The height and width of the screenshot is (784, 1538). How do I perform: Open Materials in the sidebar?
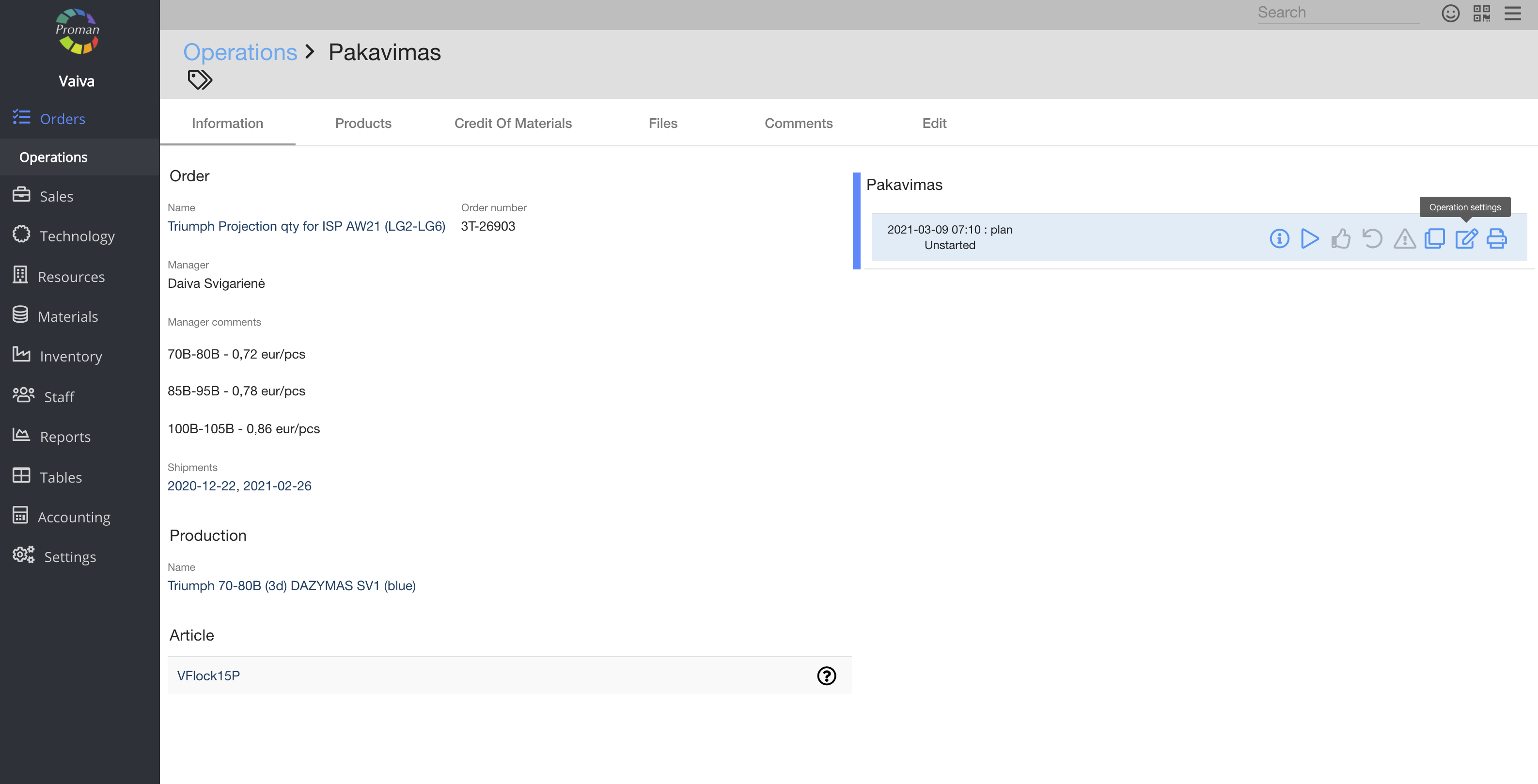(x=67, y=316)
